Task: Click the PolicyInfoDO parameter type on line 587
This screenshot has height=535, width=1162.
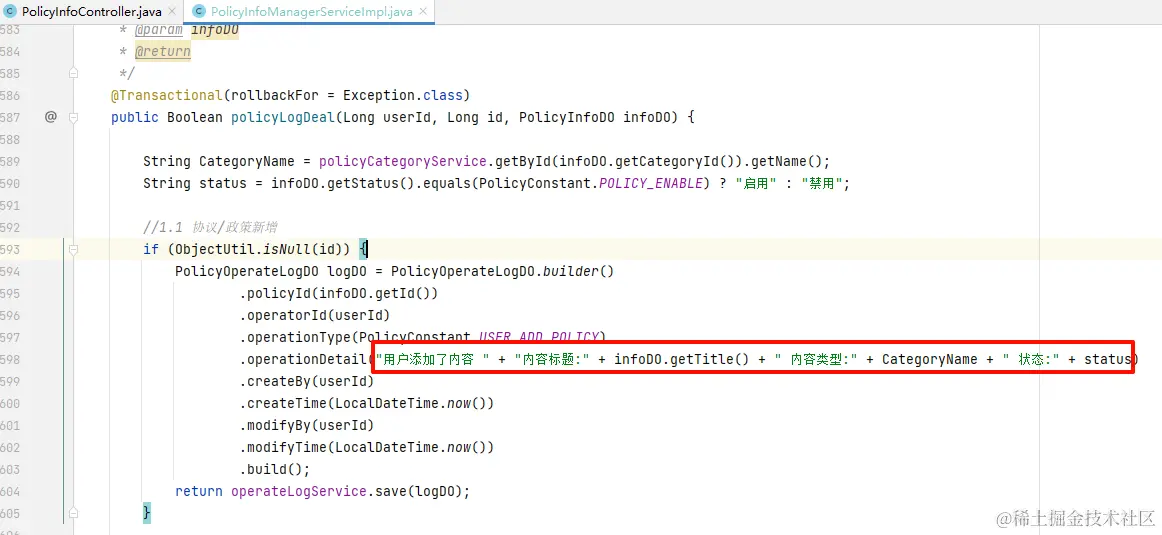Action: [567, 117]
